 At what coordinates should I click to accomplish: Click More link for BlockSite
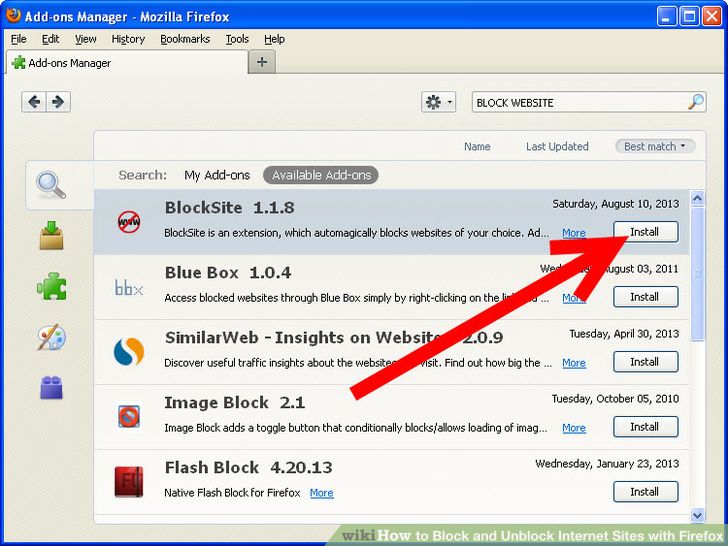574,233
